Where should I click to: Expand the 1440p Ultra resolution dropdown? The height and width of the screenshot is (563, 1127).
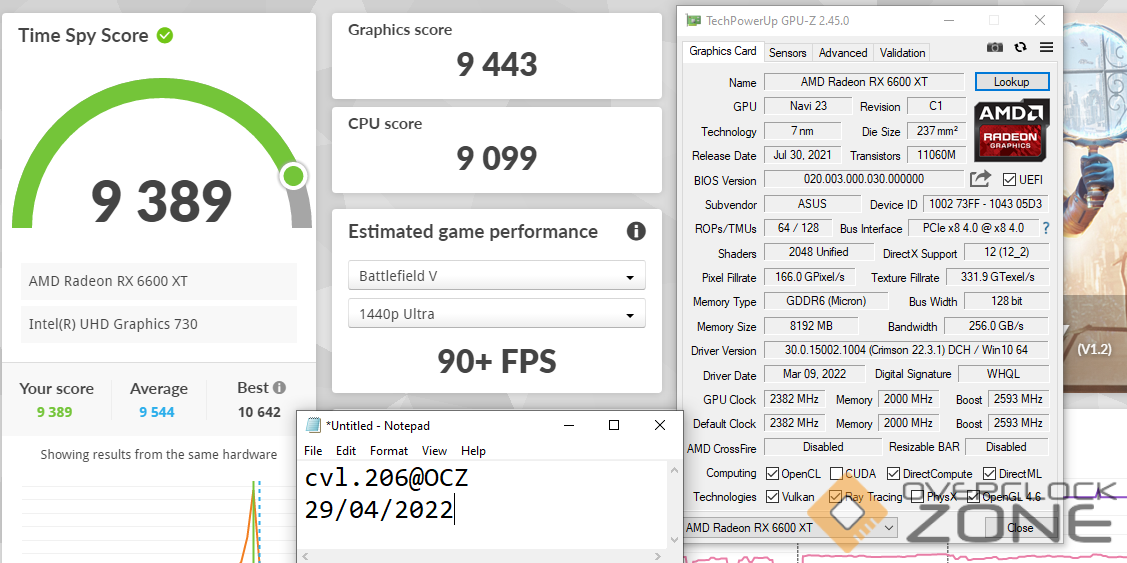496,314
